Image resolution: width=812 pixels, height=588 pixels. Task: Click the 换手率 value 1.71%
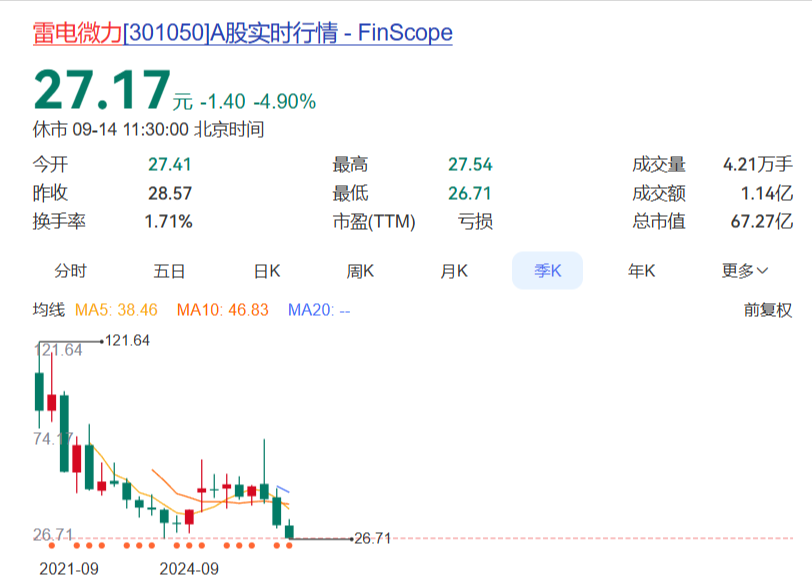(168, 221)
